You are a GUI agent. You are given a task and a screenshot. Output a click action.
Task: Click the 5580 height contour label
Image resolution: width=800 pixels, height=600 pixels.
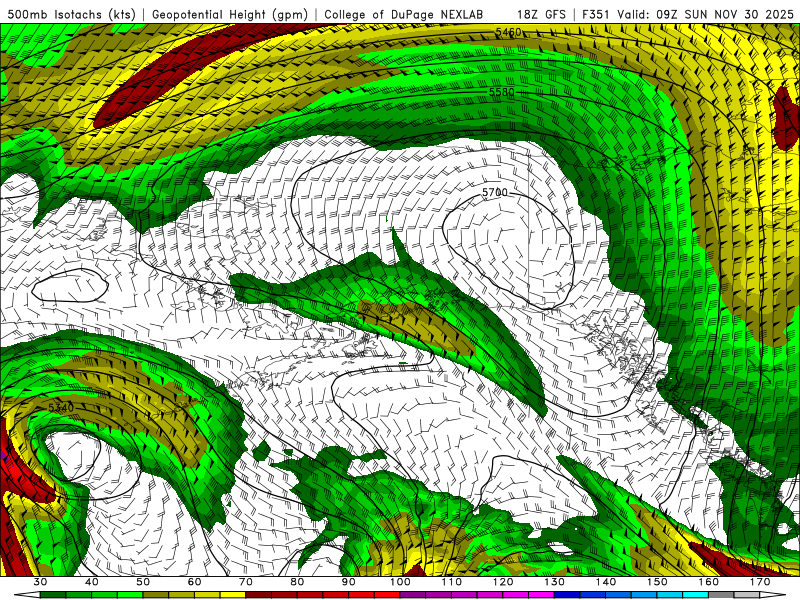coord(502,92)
